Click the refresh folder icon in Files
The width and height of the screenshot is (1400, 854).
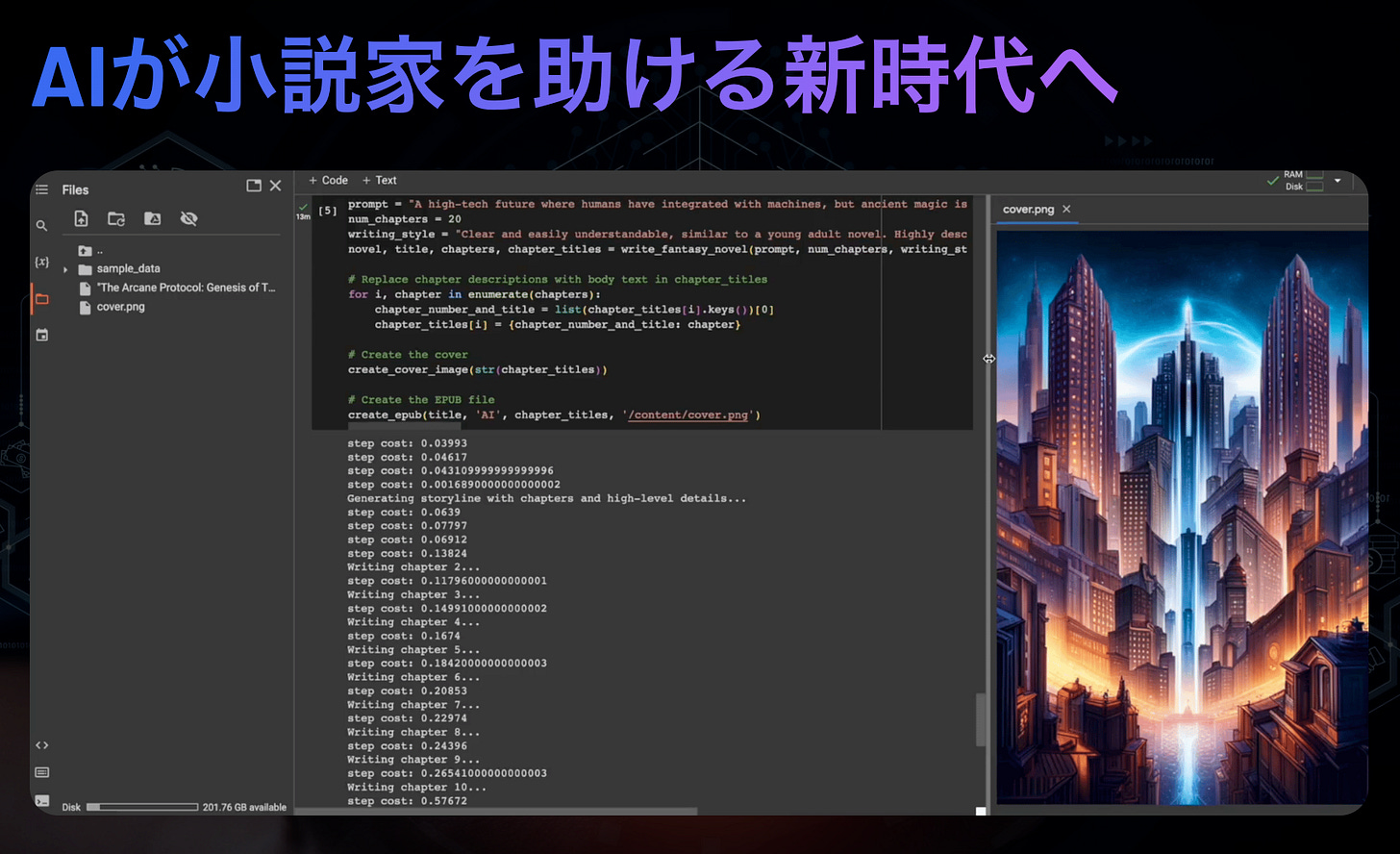coord(116,219)
